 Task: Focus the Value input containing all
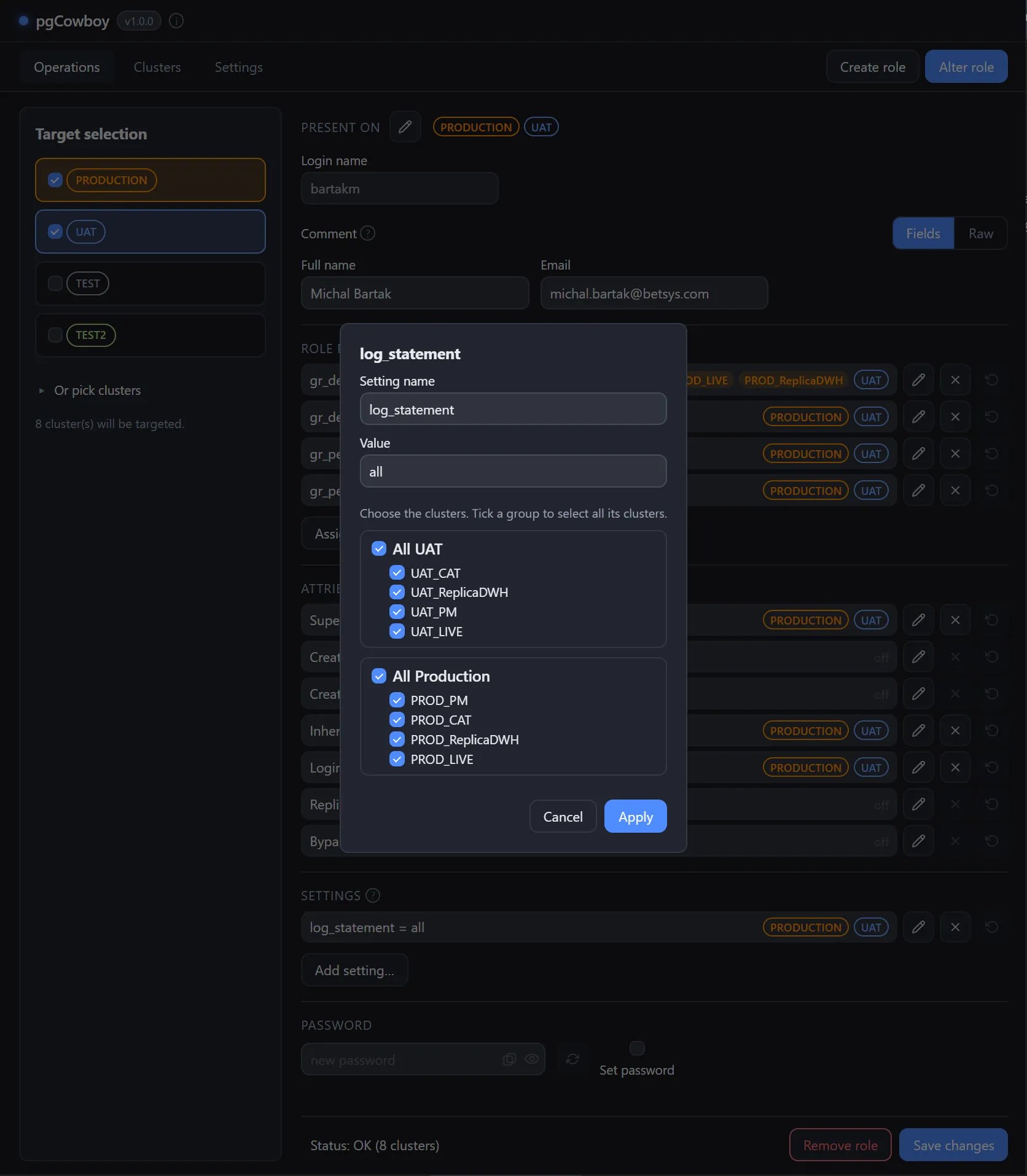pyautogui.click(x=513, y=472)
